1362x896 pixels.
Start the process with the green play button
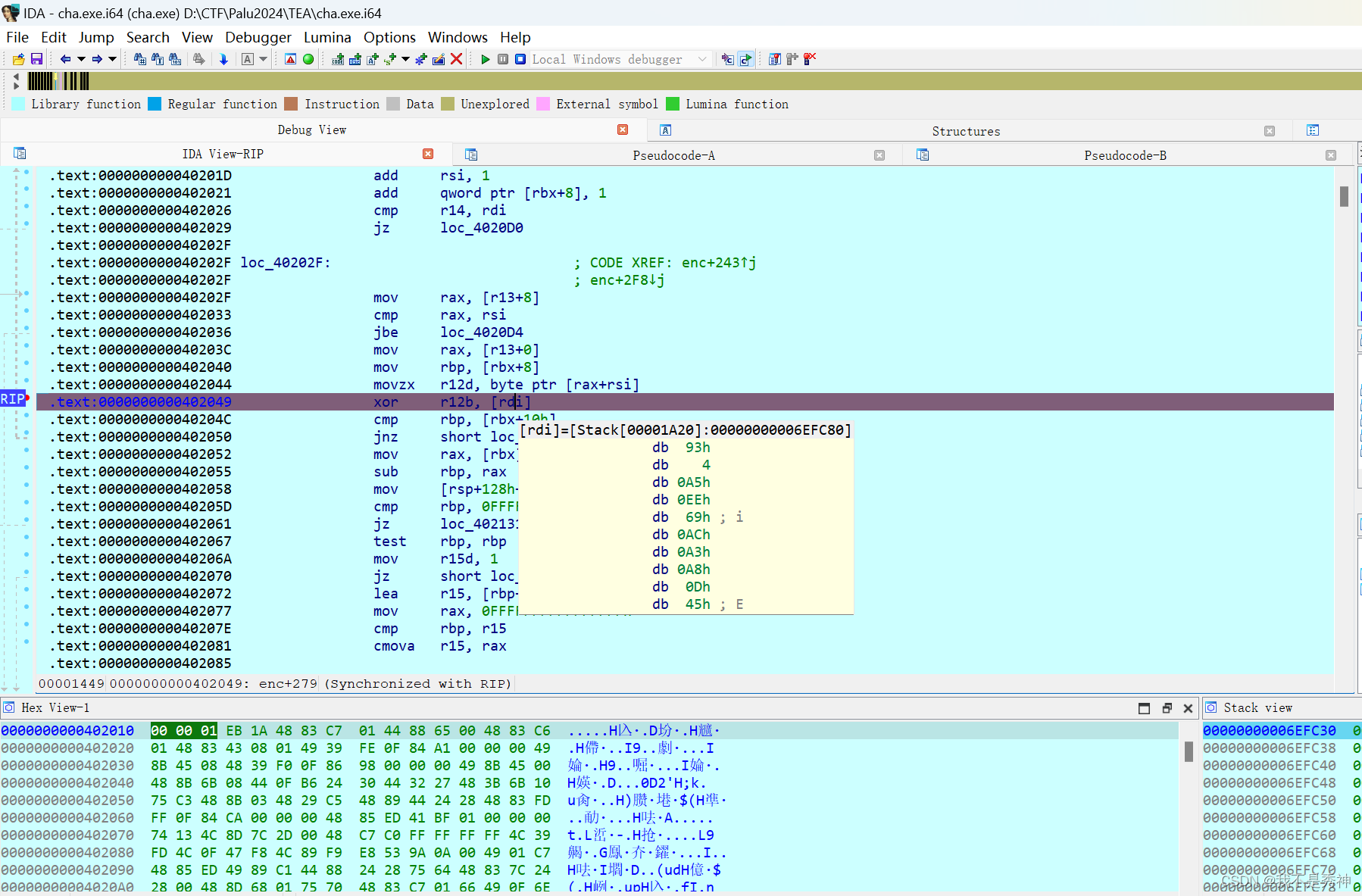point(486,59)
